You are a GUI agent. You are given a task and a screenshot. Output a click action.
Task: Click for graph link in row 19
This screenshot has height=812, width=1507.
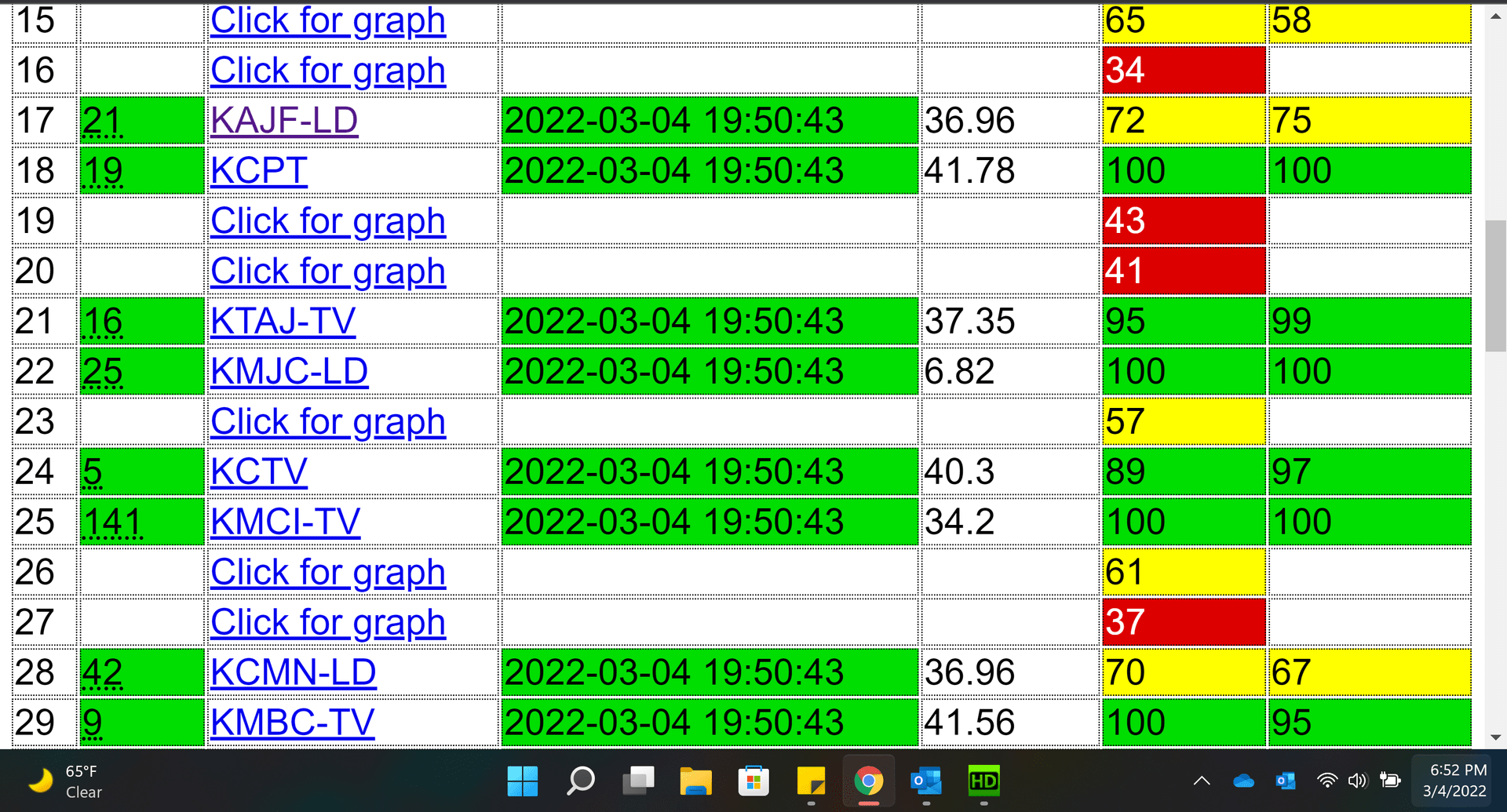(328, 222)
